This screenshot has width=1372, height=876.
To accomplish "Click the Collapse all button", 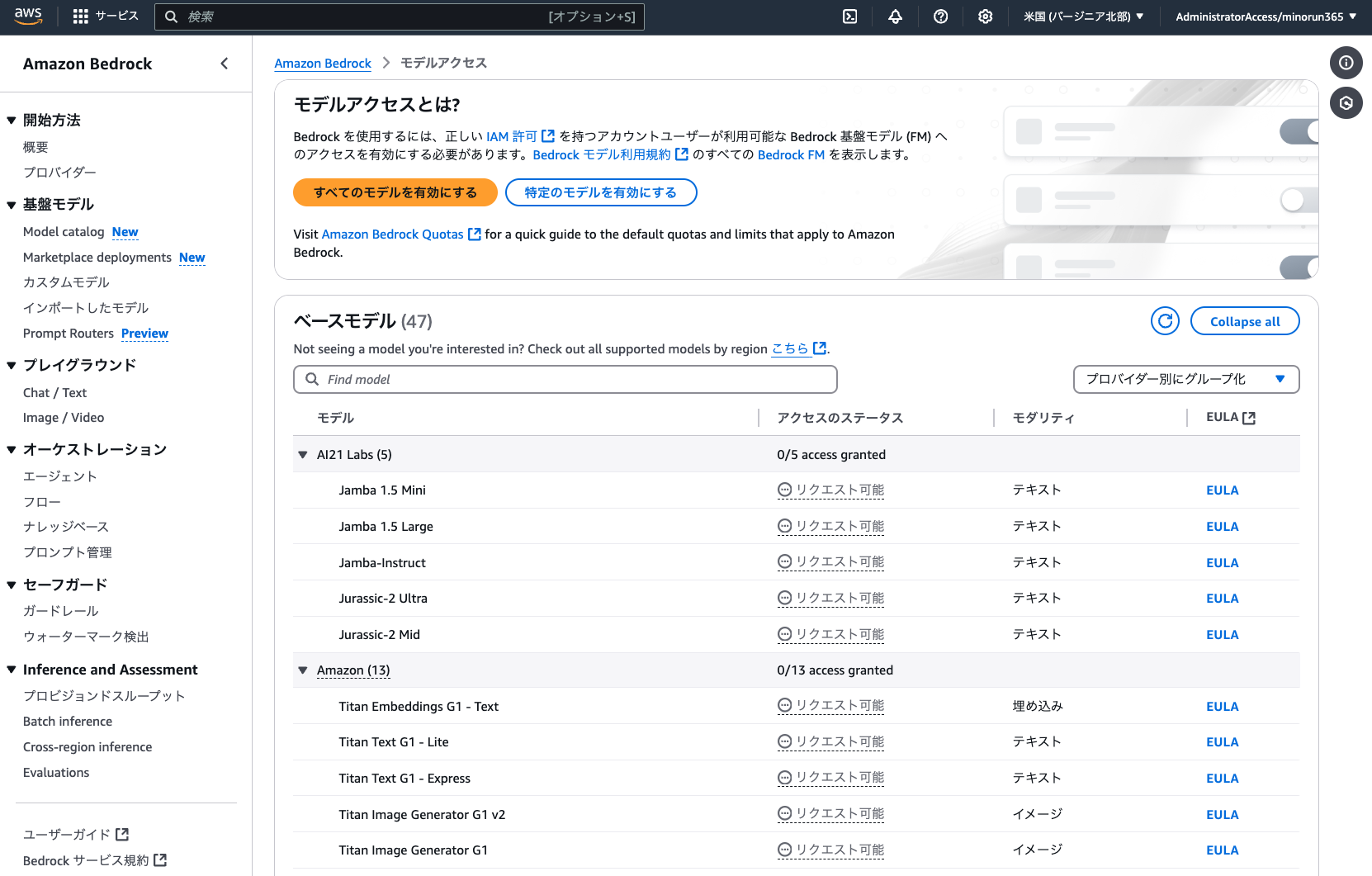I will (x=1245, y=321).
